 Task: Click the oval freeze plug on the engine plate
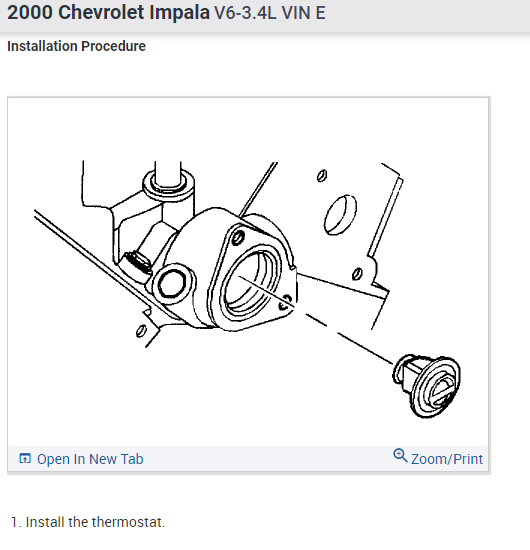tap(340, 215)
